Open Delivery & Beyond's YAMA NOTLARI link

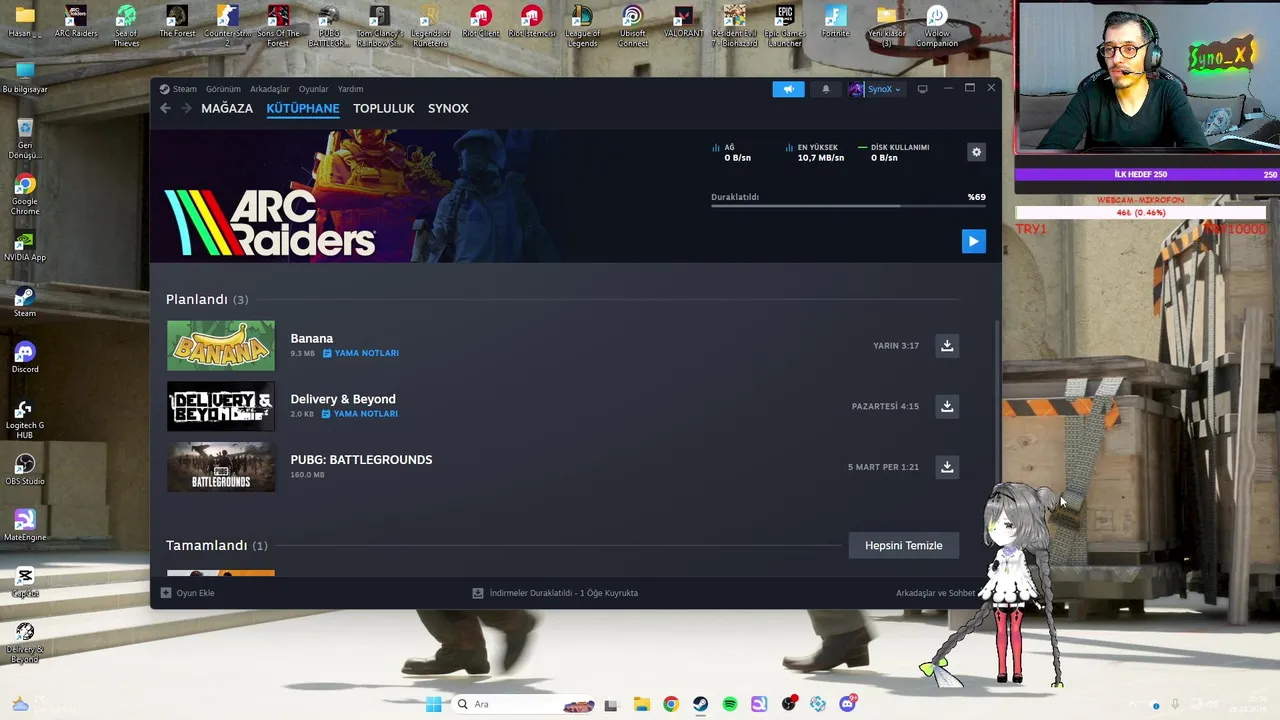click(360, 414)
